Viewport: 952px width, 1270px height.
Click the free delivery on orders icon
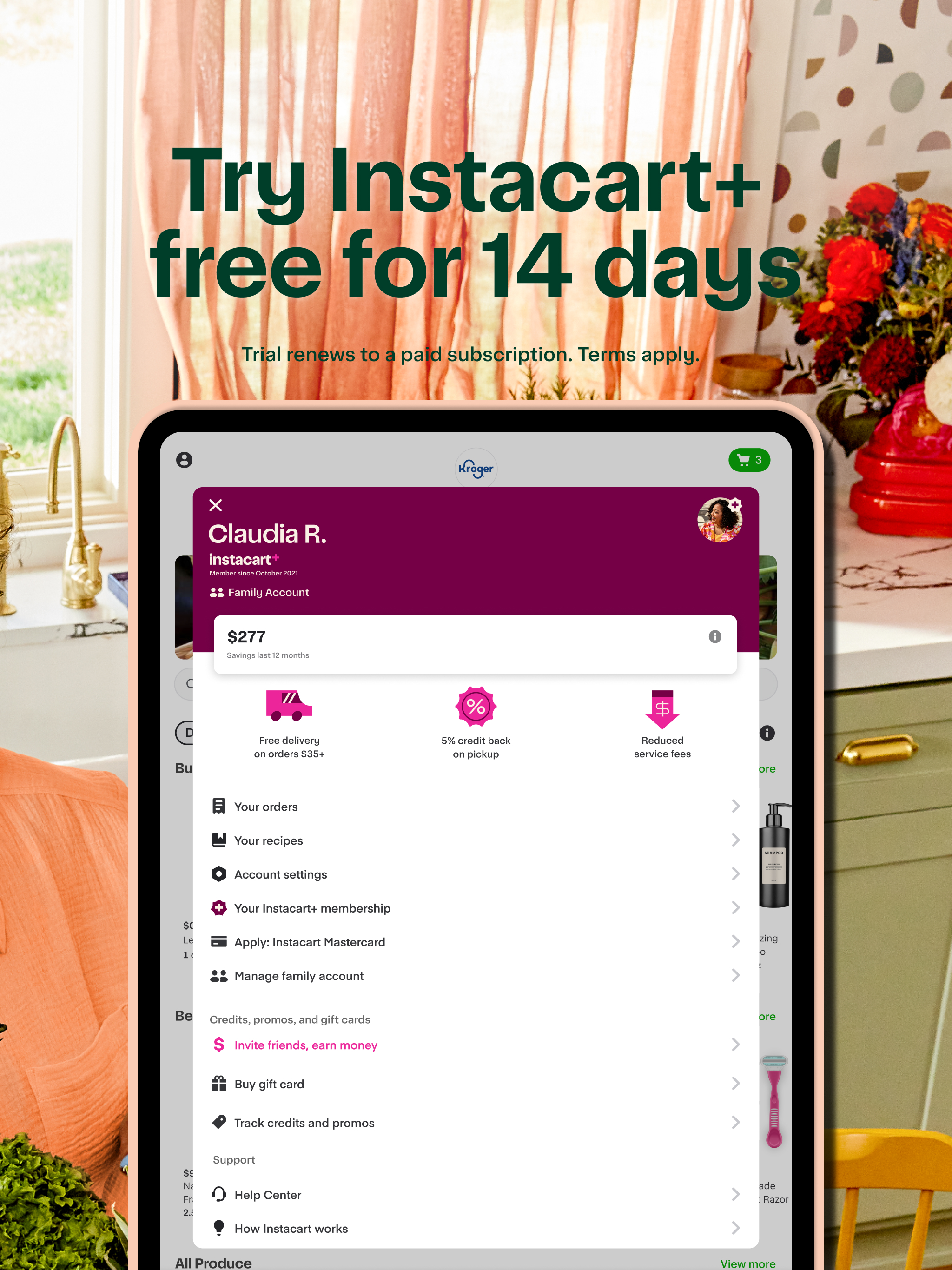(290, 705)
